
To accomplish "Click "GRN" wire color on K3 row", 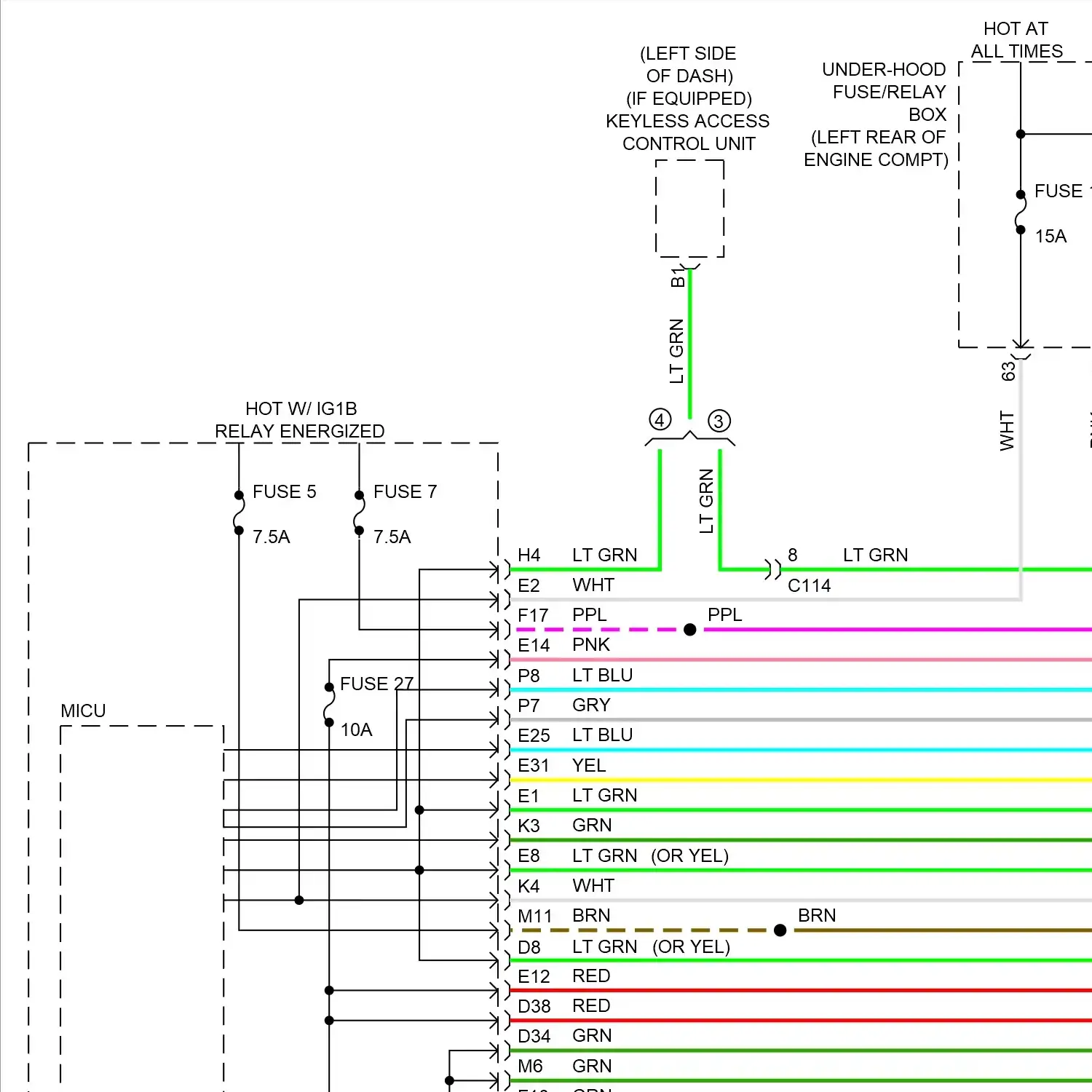I will (x=591, y=826).
